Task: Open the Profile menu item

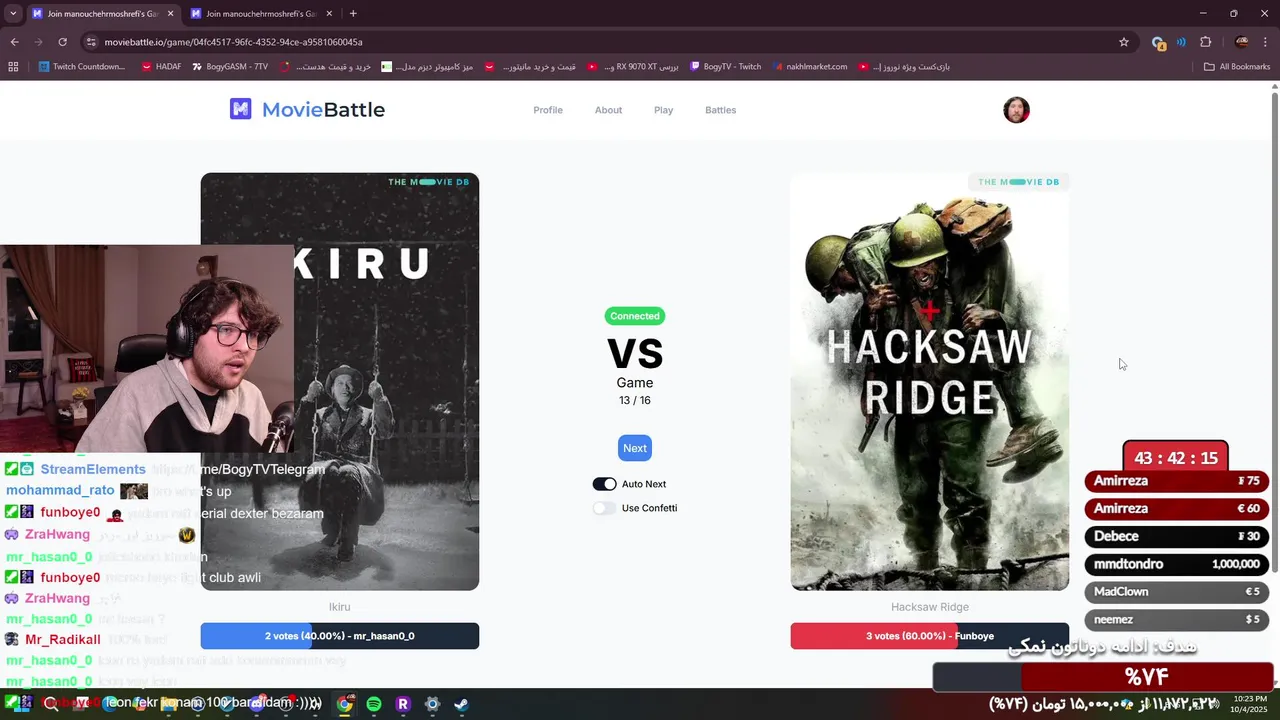Action: coord(548,110)
